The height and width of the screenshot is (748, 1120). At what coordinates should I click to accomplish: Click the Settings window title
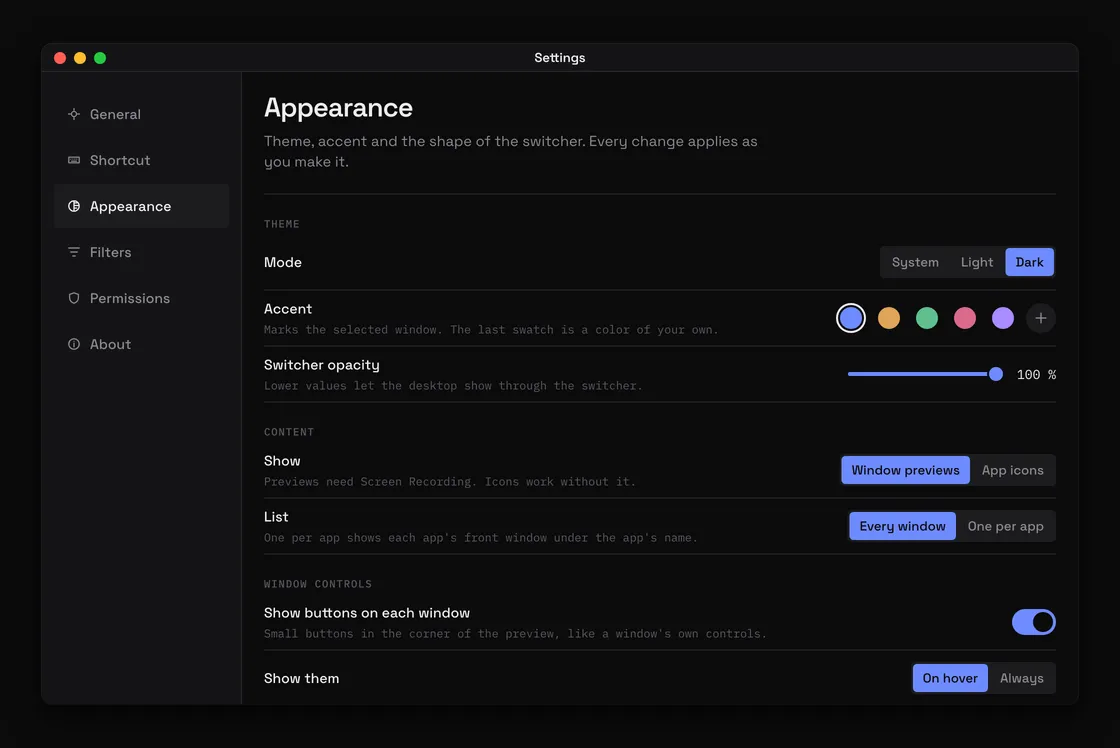click(x=559, y=58)
